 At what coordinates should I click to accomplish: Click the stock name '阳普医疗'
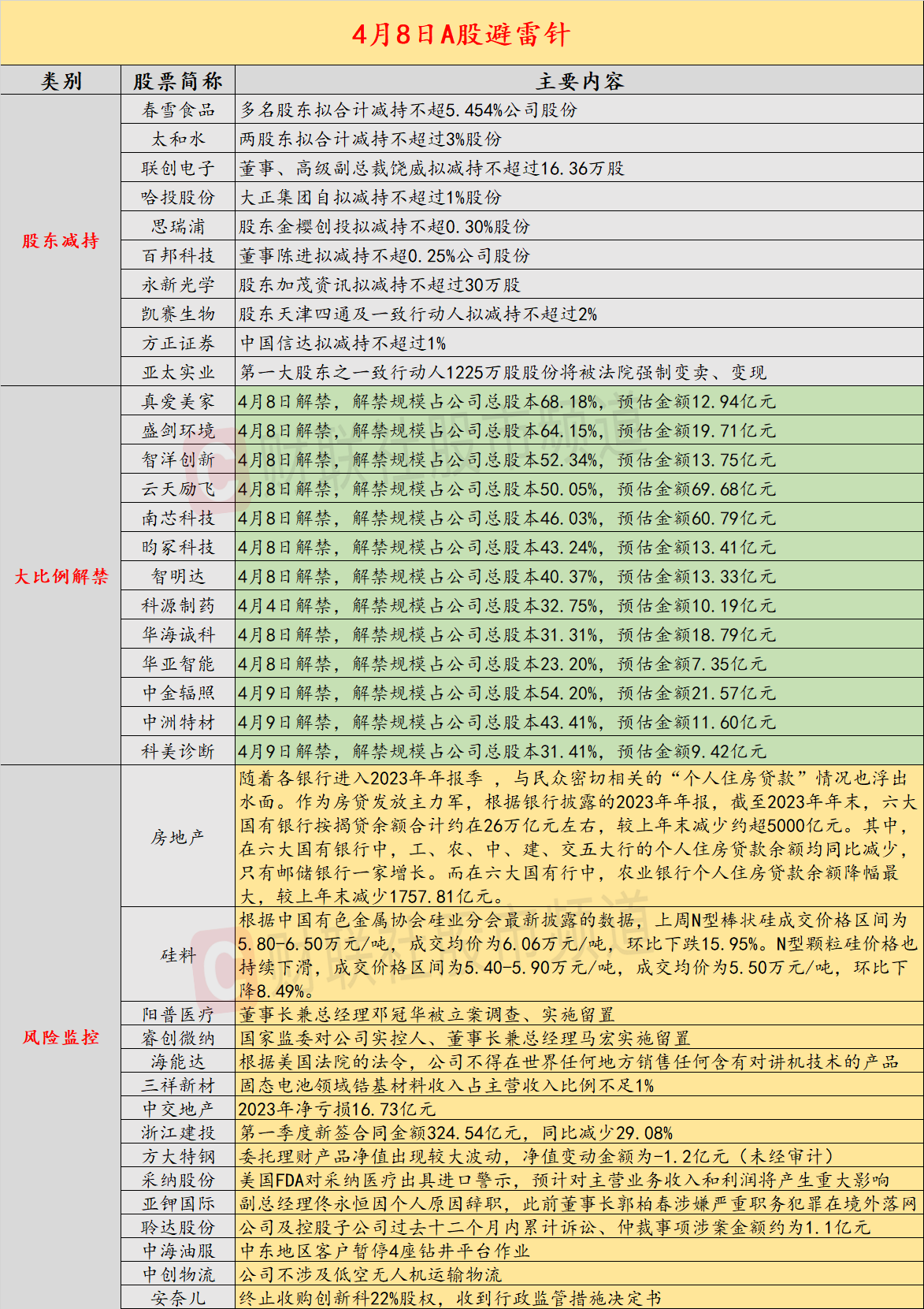click(178, 1014)
